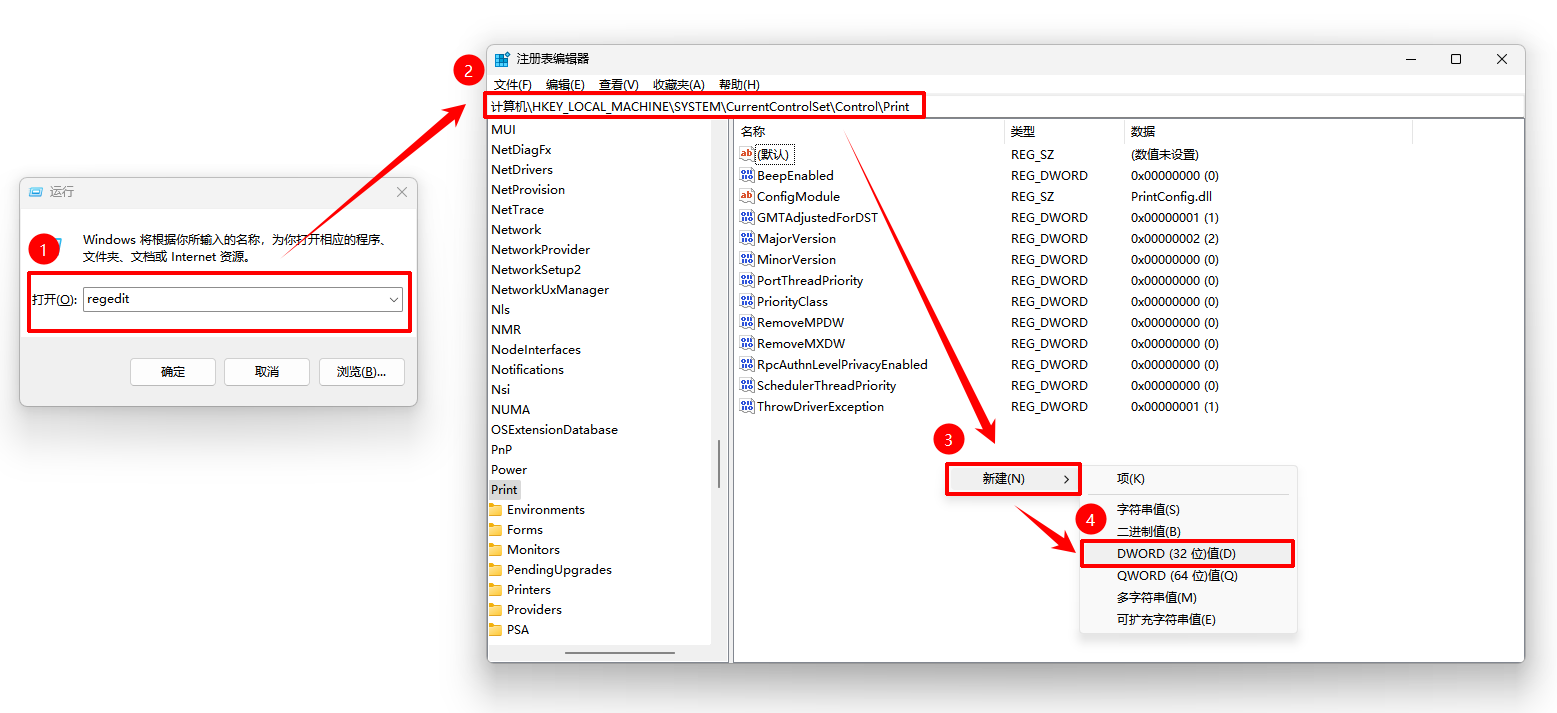Click the 确定 button in Run dialog

point(173,372)
